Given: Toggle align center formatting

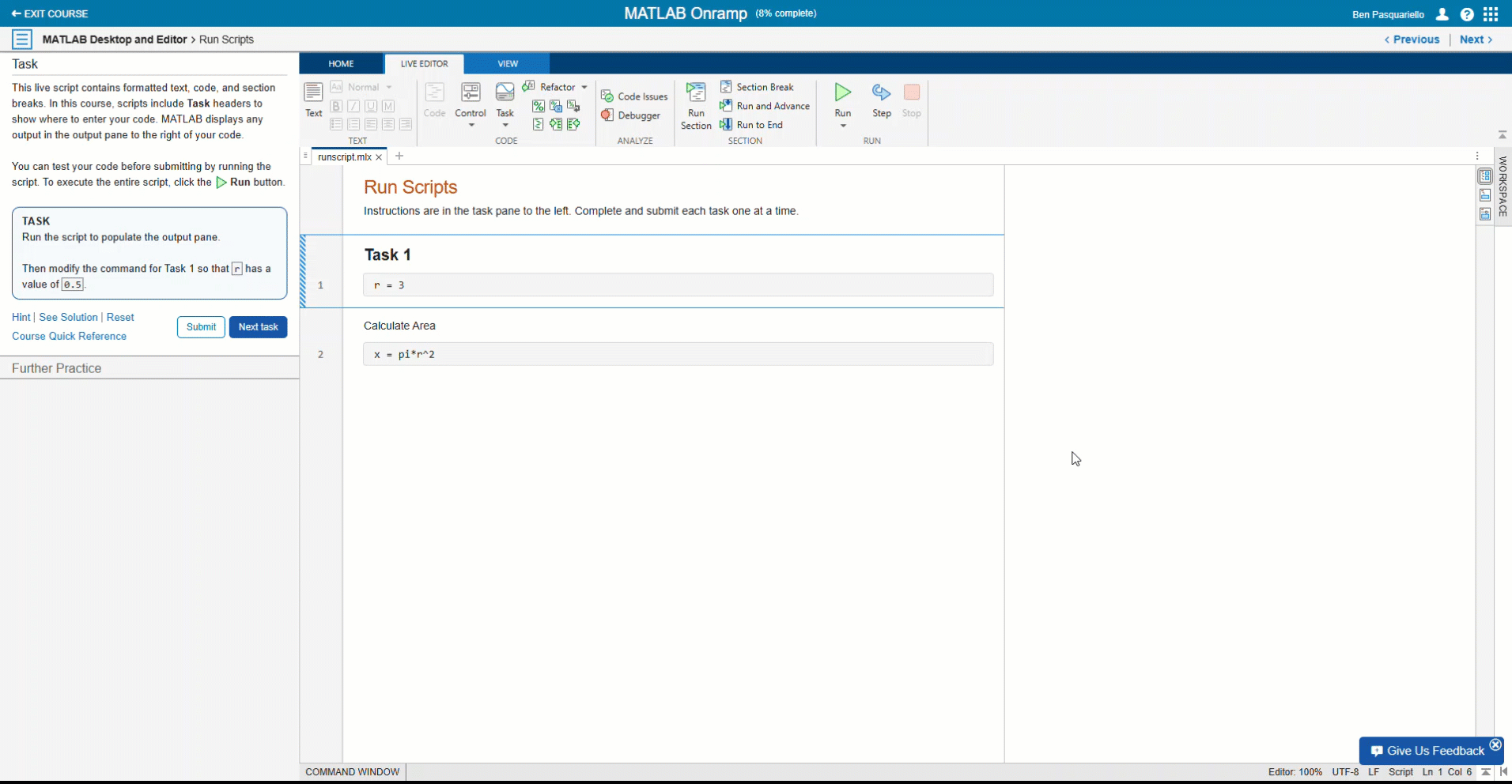Looking at the screenshot, I should tap(388, 124).
